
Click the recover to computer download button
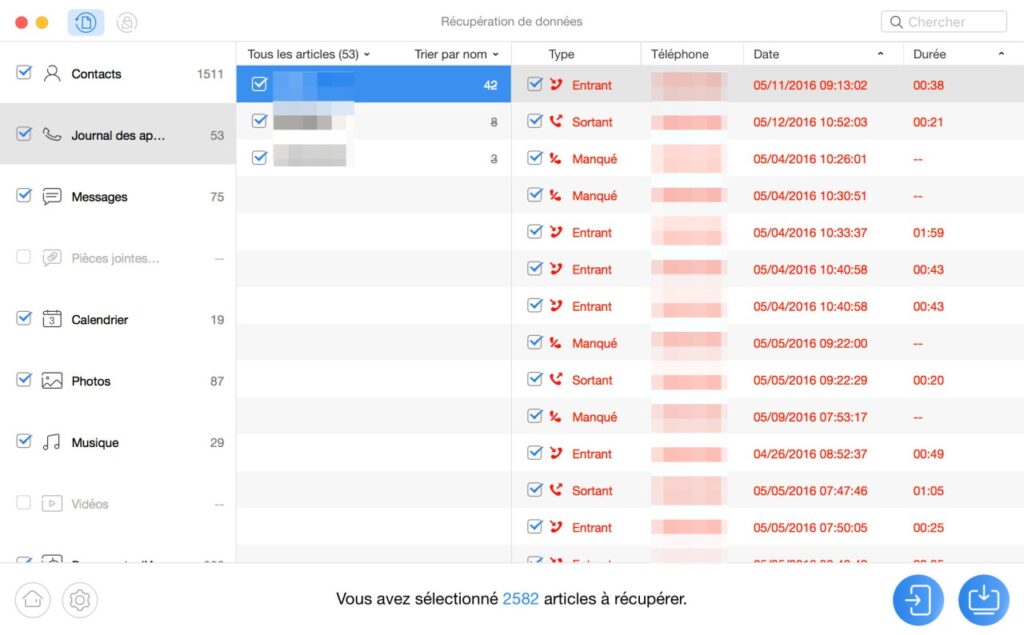click(984, 600)
